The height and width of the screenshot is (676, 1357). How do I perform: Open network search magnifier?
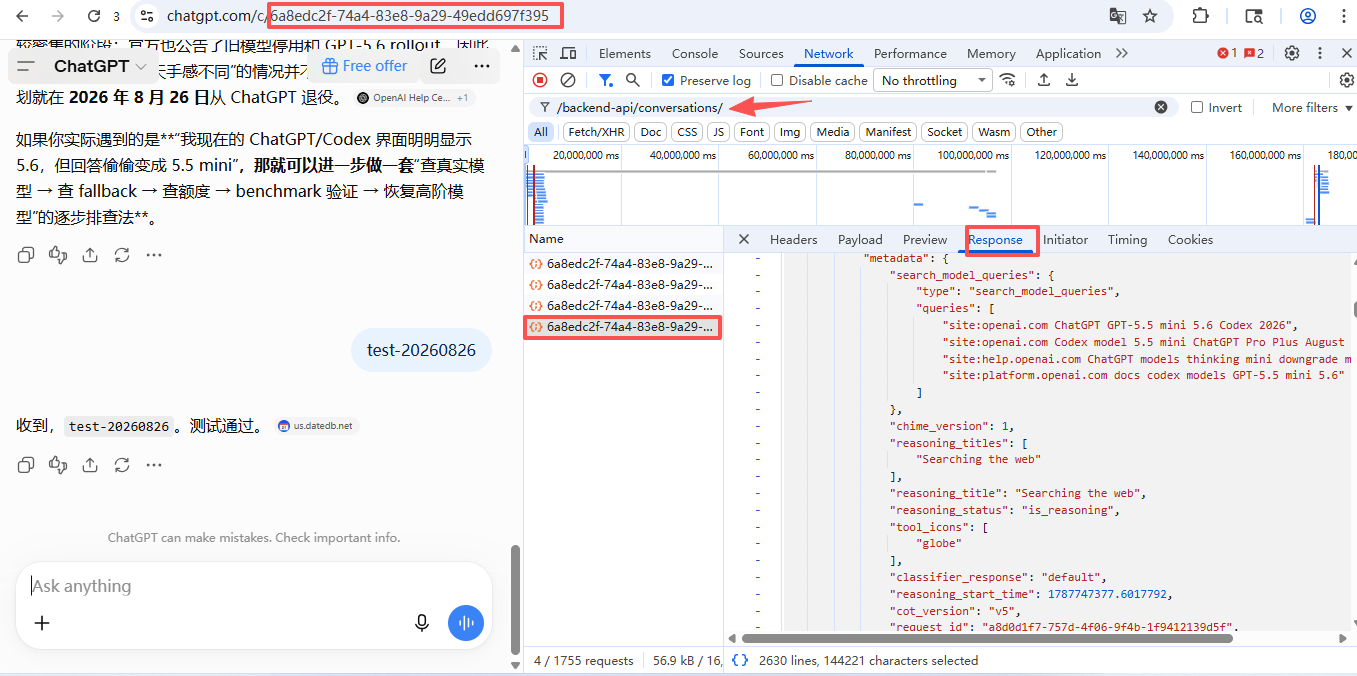click(x=633, y=80)
